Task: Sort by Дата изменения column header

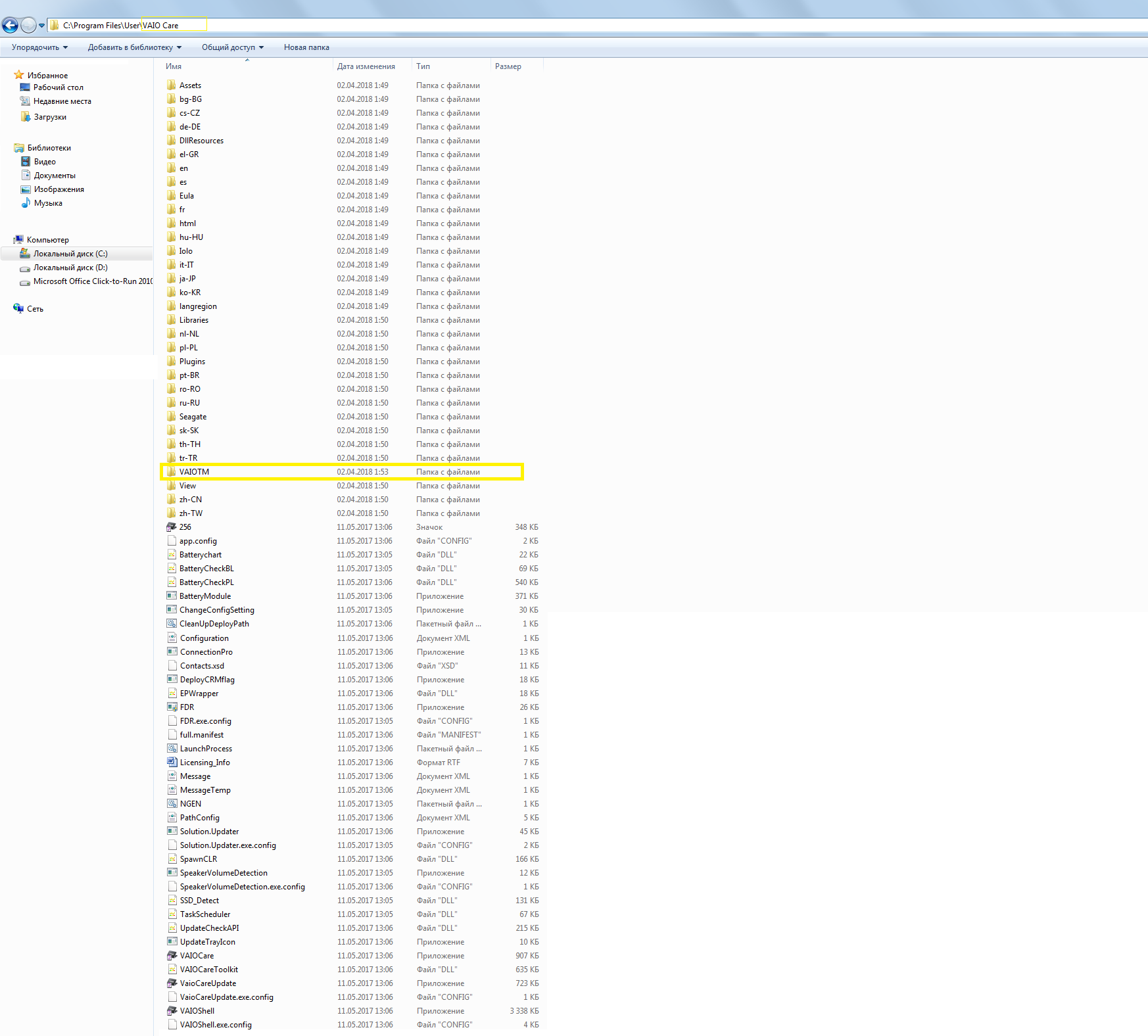Action: coord(366,66)
